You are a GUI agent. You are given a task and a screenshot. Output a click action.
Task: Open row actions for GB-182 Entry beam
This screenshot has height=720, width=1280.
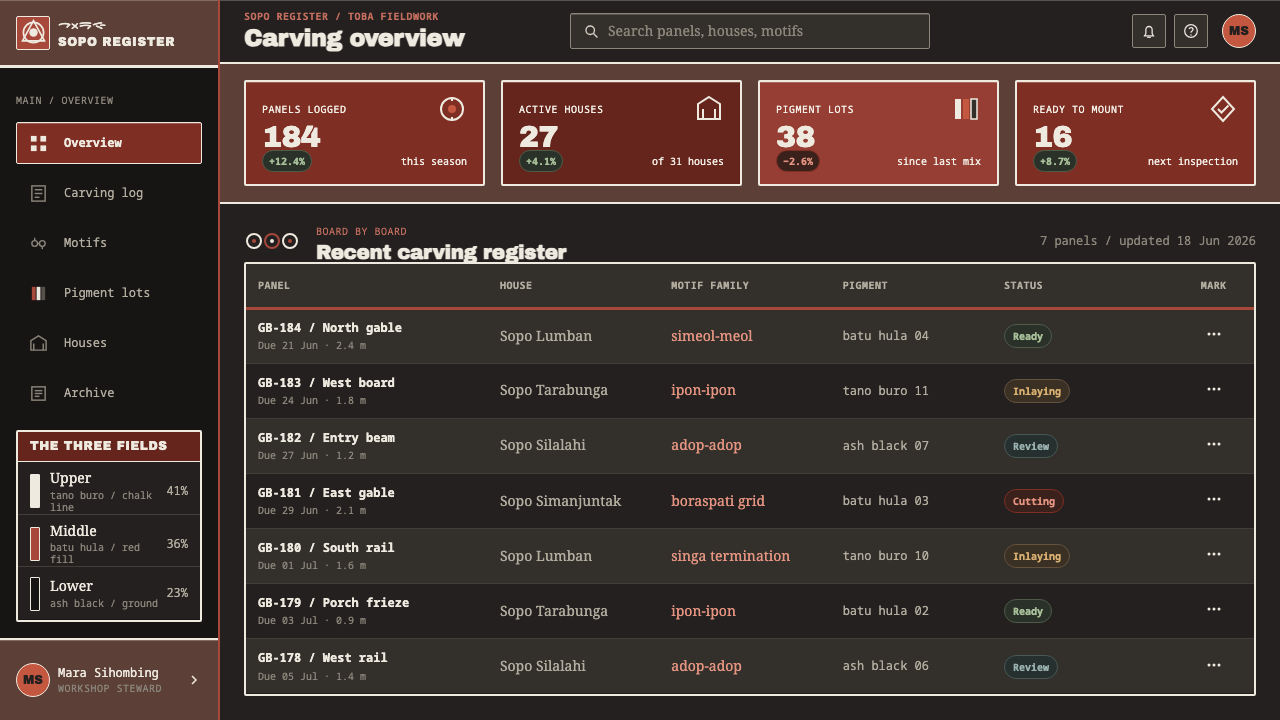click(x=1214, y=445)
